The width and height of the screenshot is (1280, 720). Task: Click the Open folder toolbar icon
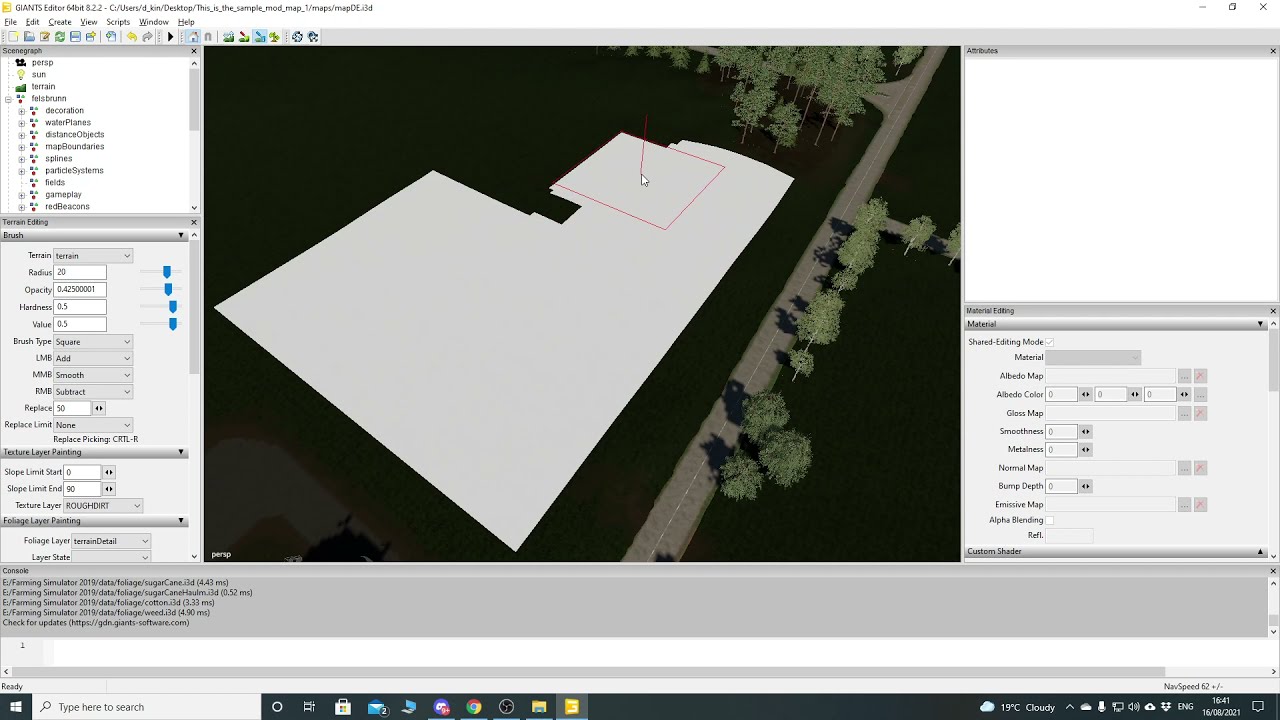click(x=29, y=37)
